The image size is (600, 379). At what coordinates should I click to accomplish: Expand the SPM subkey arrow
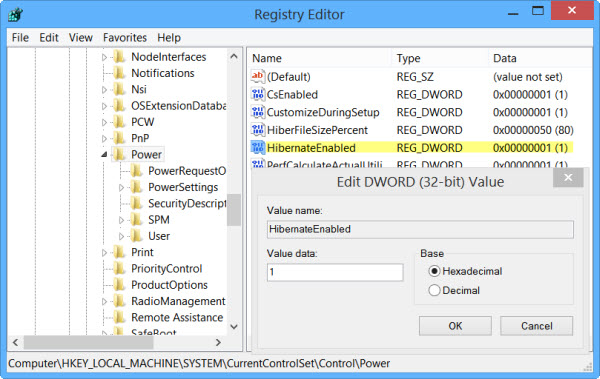(121, 220)
